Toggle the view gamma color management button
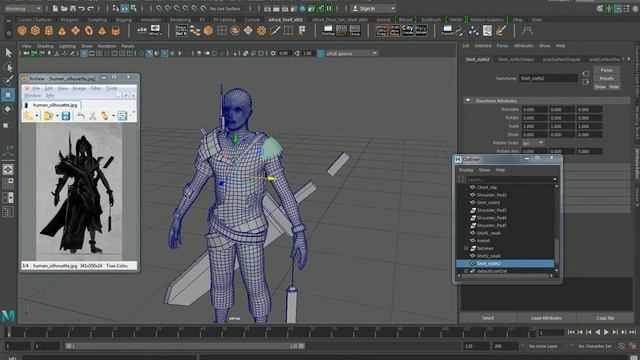The image size is (640, 360). tap(320, 53)
